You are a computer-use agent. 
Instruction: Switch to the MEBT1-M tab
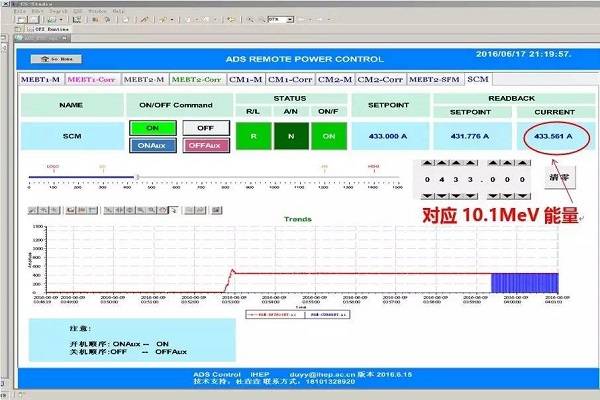41,79
